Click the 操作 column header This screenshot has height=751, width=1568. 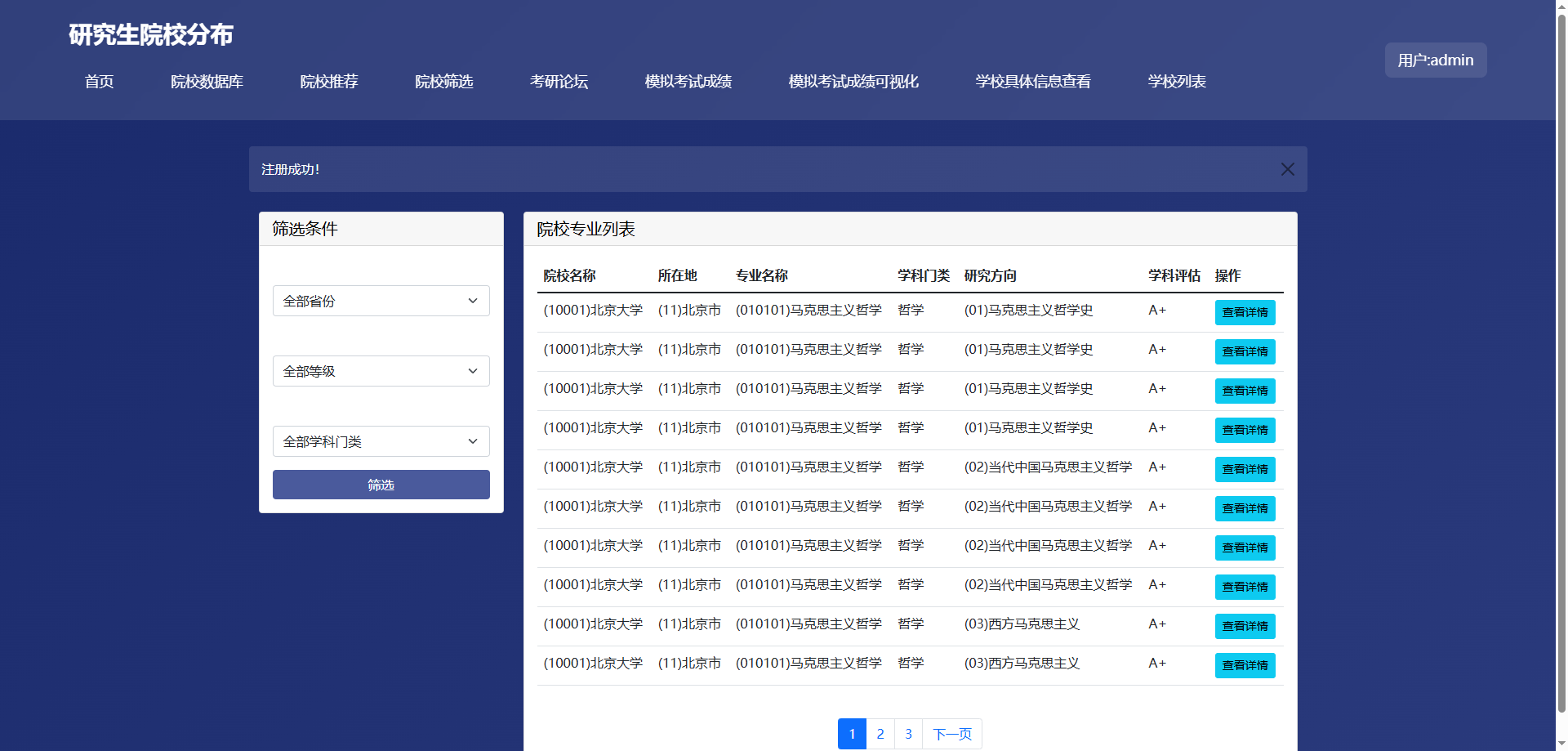coord(1227,275)
